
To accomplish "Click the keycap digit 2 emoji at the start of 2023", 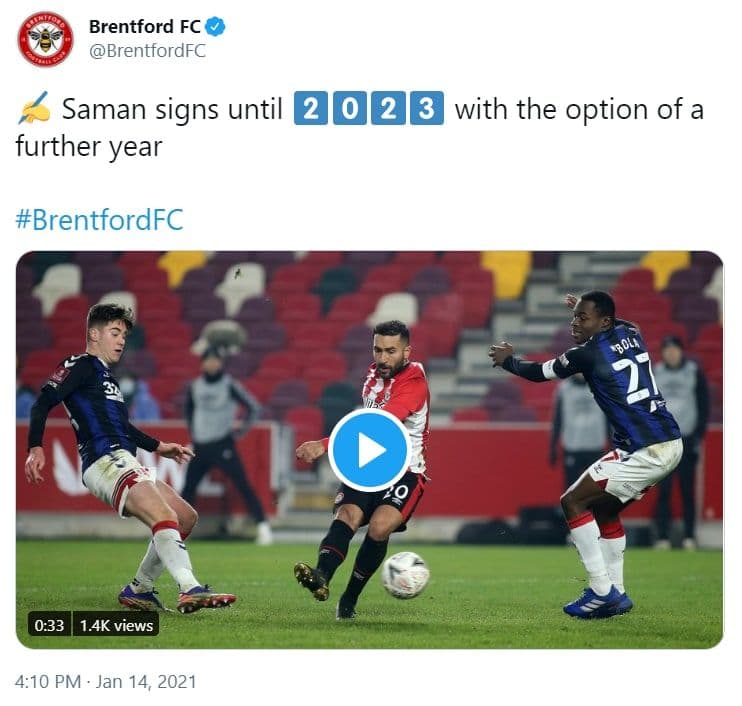I will click(311, 108).
